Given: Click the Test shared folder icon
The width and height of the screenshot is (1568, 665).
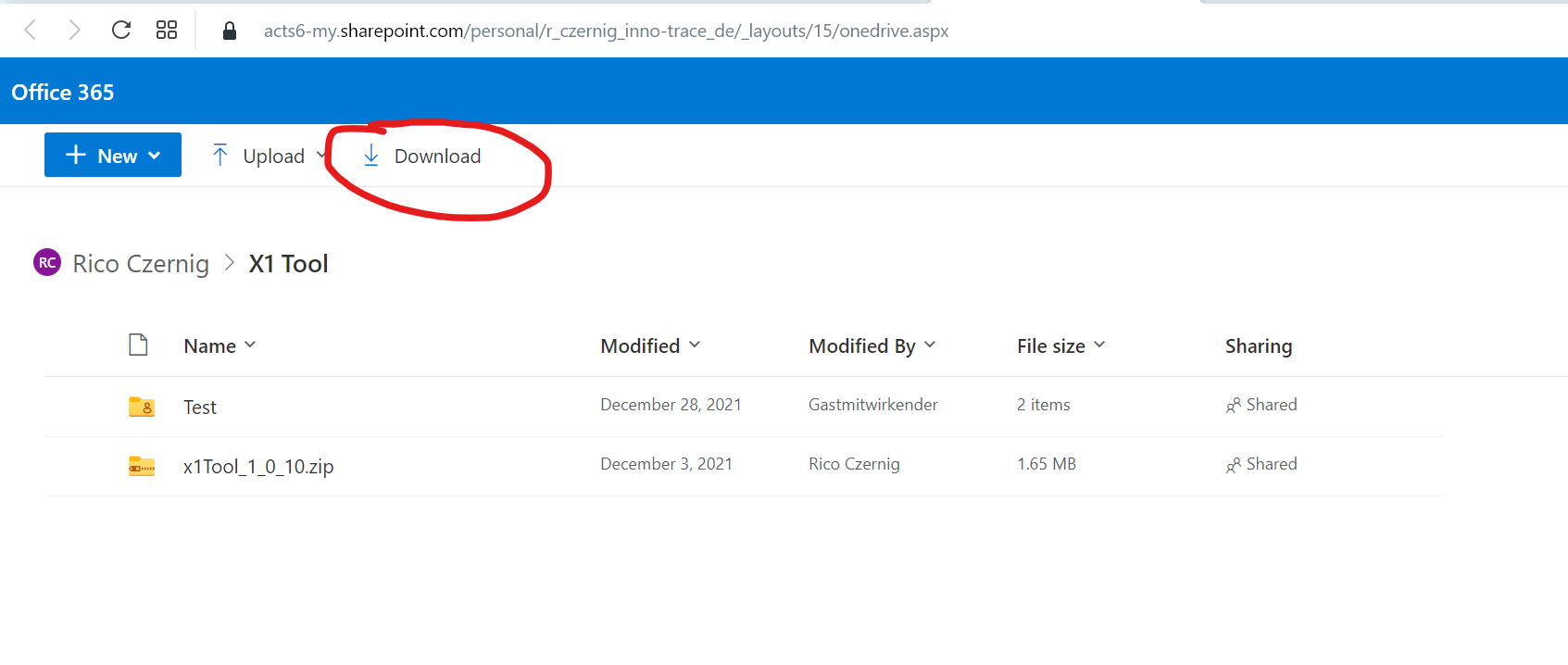Looking at the screenshot, I should (x=142, y=407).
